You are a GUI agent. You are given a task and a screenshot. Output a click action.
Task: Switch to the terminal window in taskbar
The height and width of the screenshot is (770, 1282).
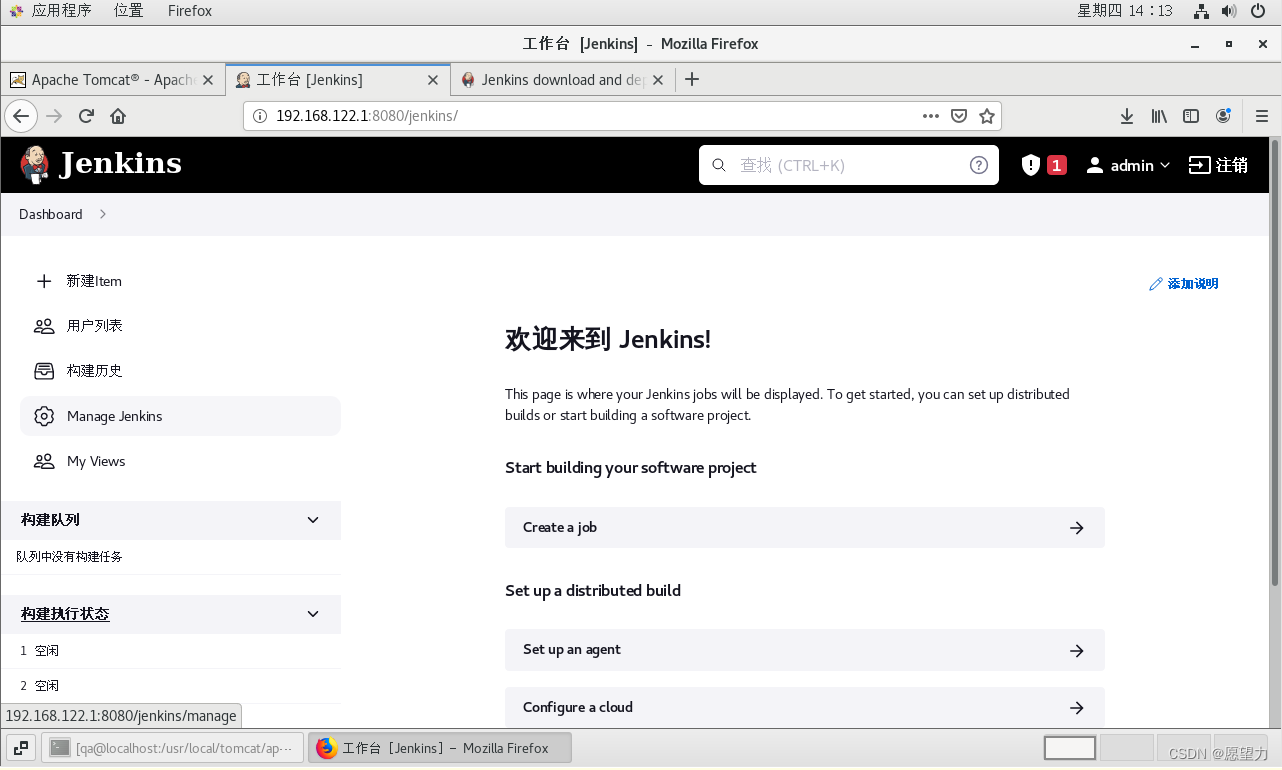point(172,748)
